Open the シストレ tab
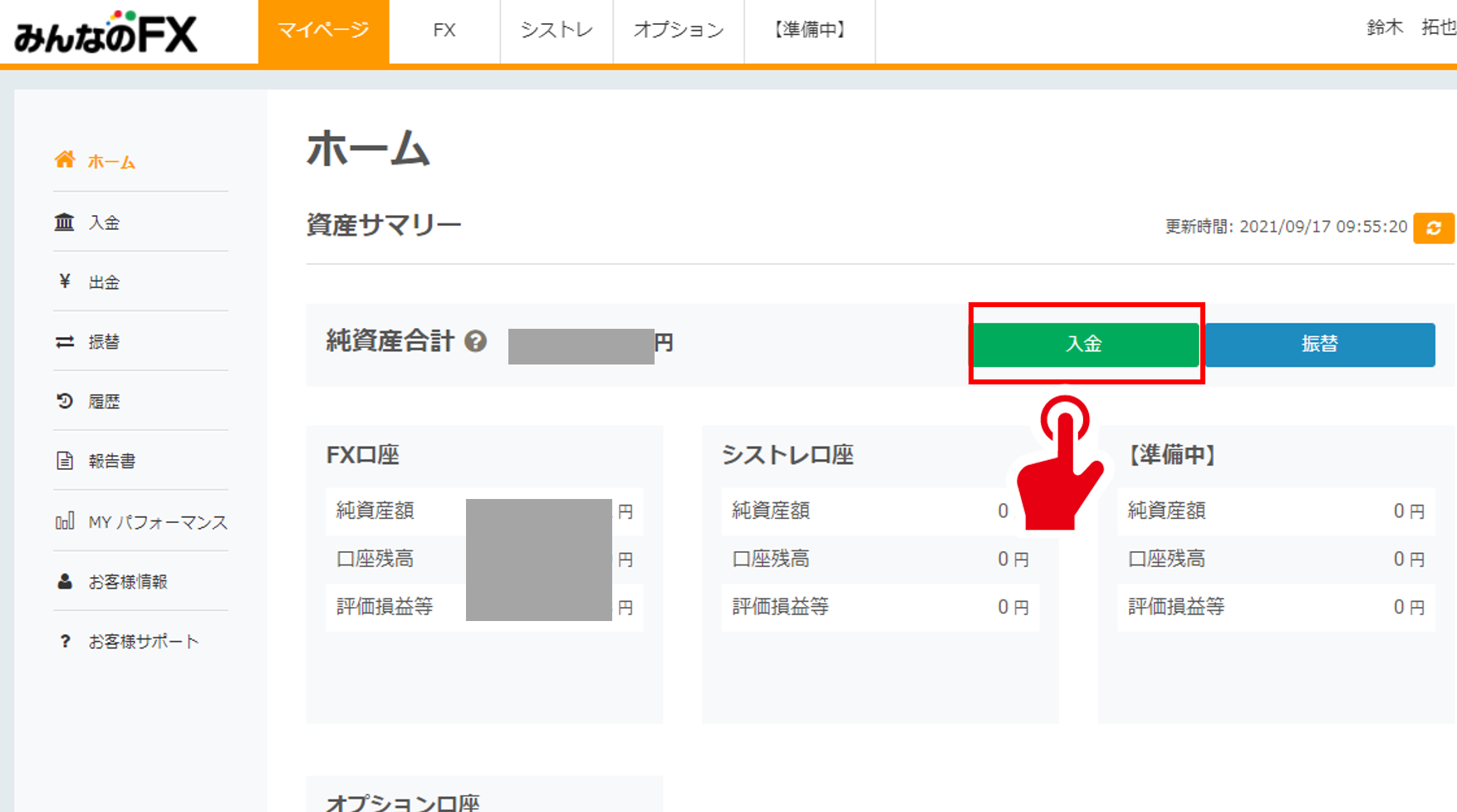This screenshot has height=812, width=1457. coord(555,30)
